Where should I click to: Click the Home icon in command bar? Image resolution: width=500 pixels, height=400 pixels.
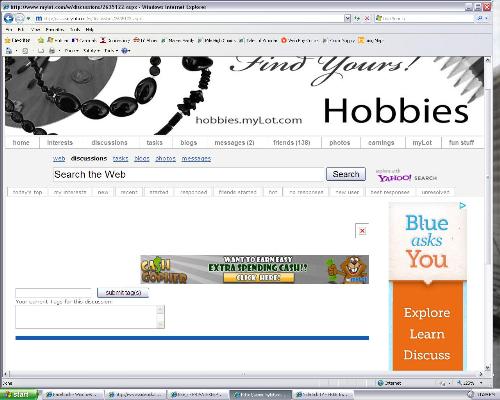click(9, 51)
